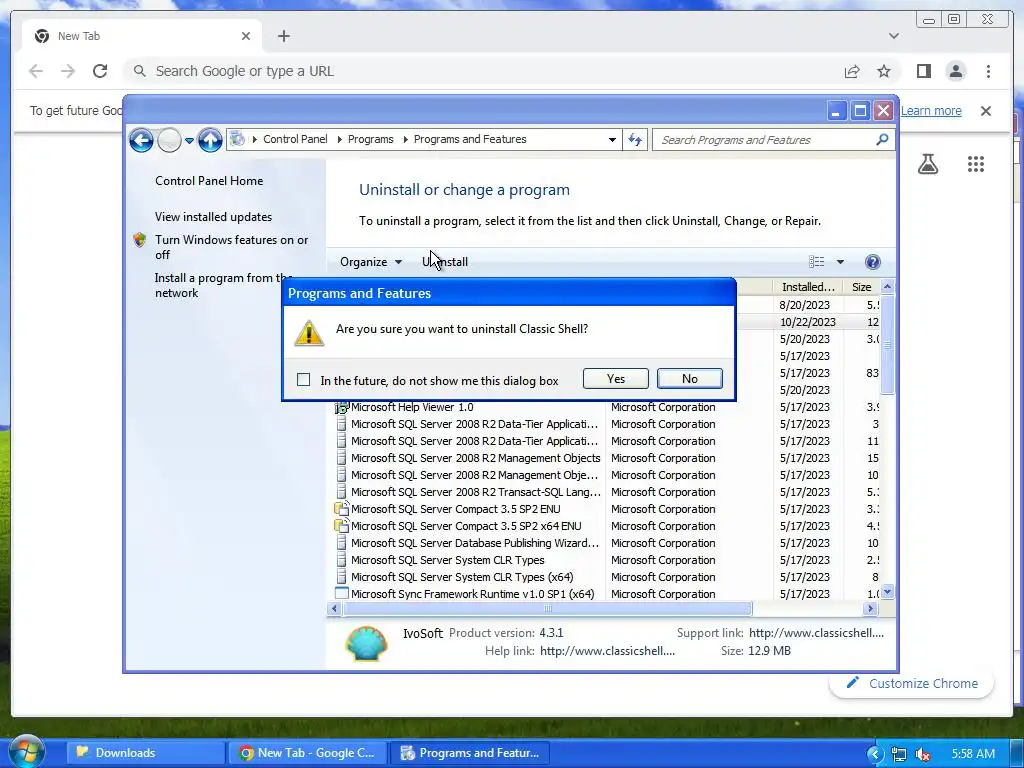Image resolution: width=1024 pixels, height=768 pixels.
Task: Open Control Panel Home link
Action: point(209,181)
